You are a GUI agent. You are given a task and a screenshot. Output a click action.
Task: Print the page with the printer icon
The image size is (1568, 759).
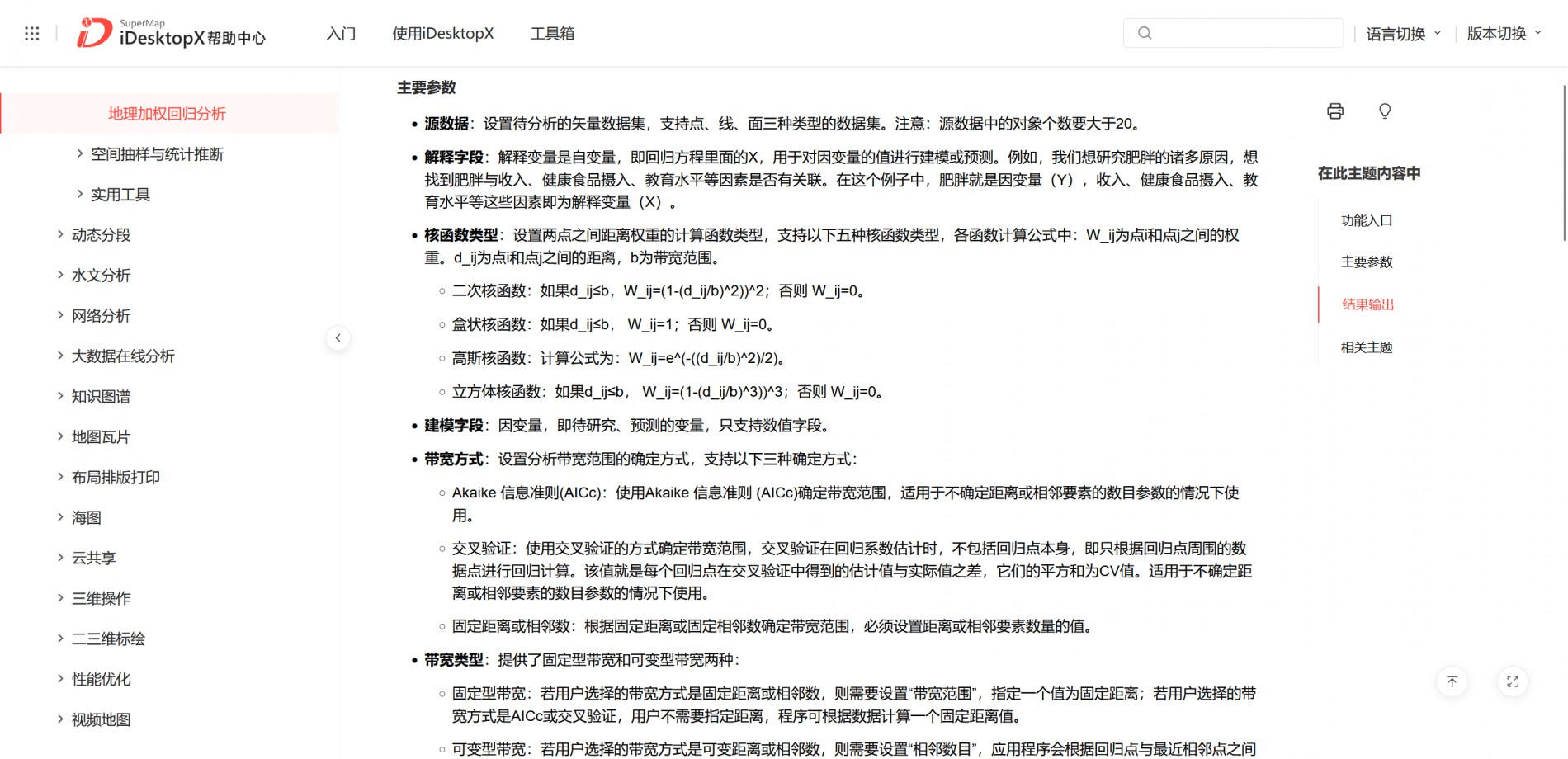click(x=1335, y=111)
